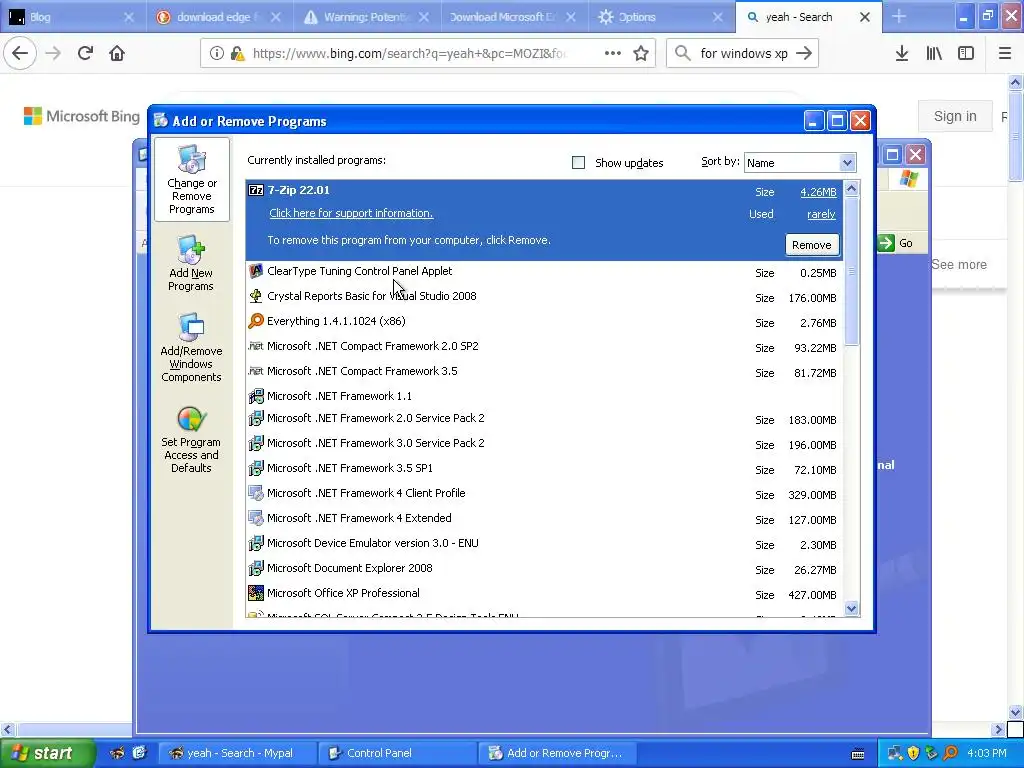Select Microsoft Document Explorer 2008 row
Image resolution: width=1024 pixels, height=768 pixels.
click(x=545, y=569)
